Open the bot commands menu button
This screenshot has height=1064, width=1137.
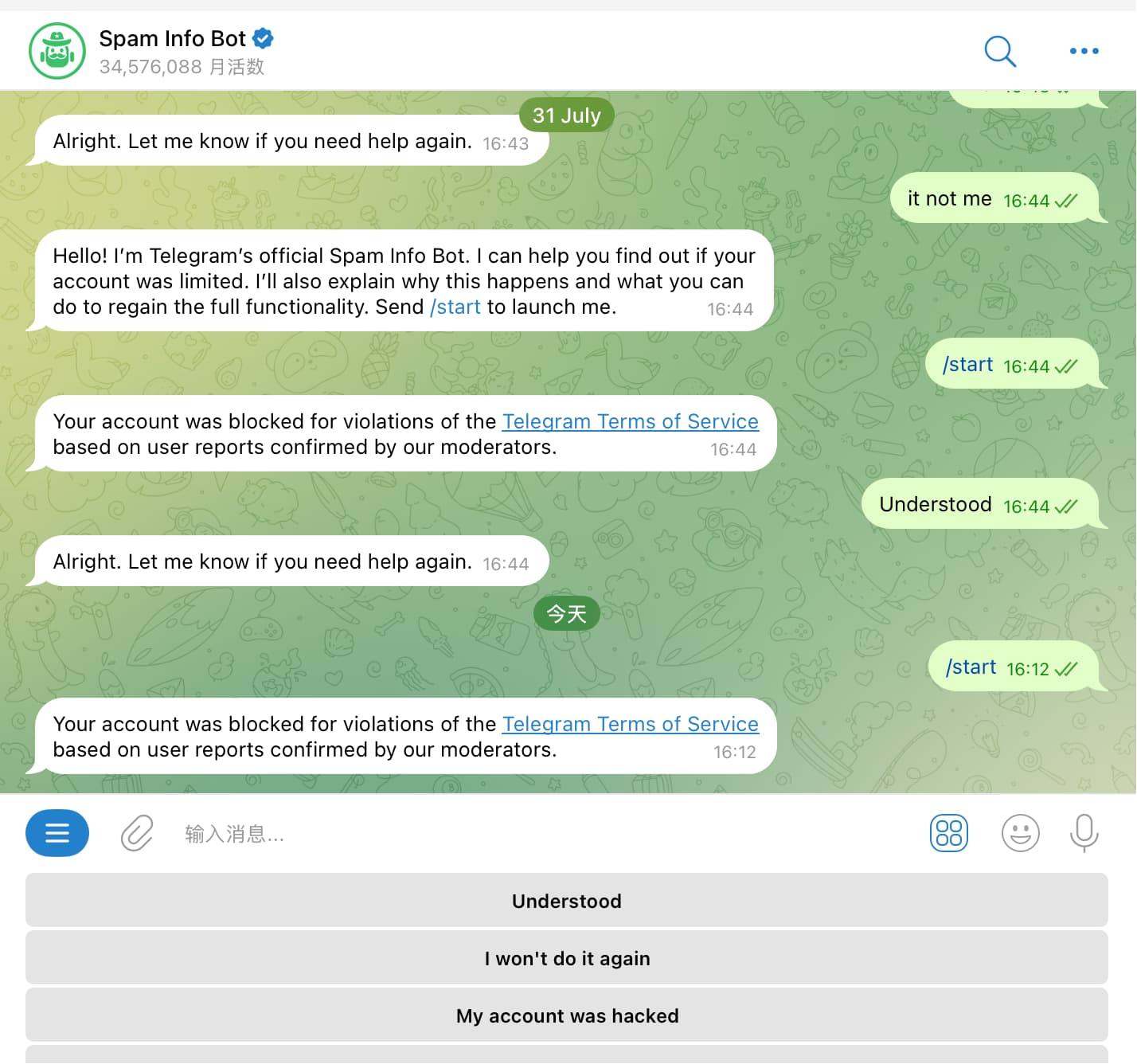coord(57,833)
